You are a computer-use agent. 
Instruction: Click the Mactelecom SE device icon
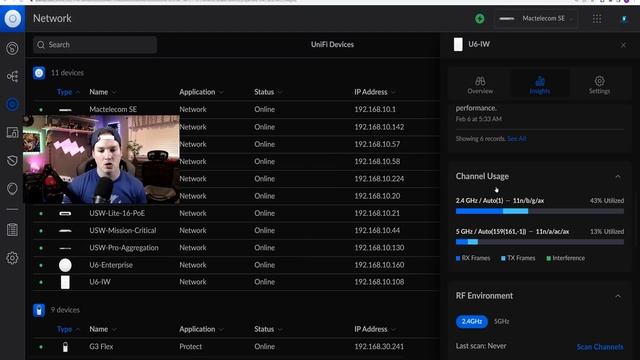[65, 109]
